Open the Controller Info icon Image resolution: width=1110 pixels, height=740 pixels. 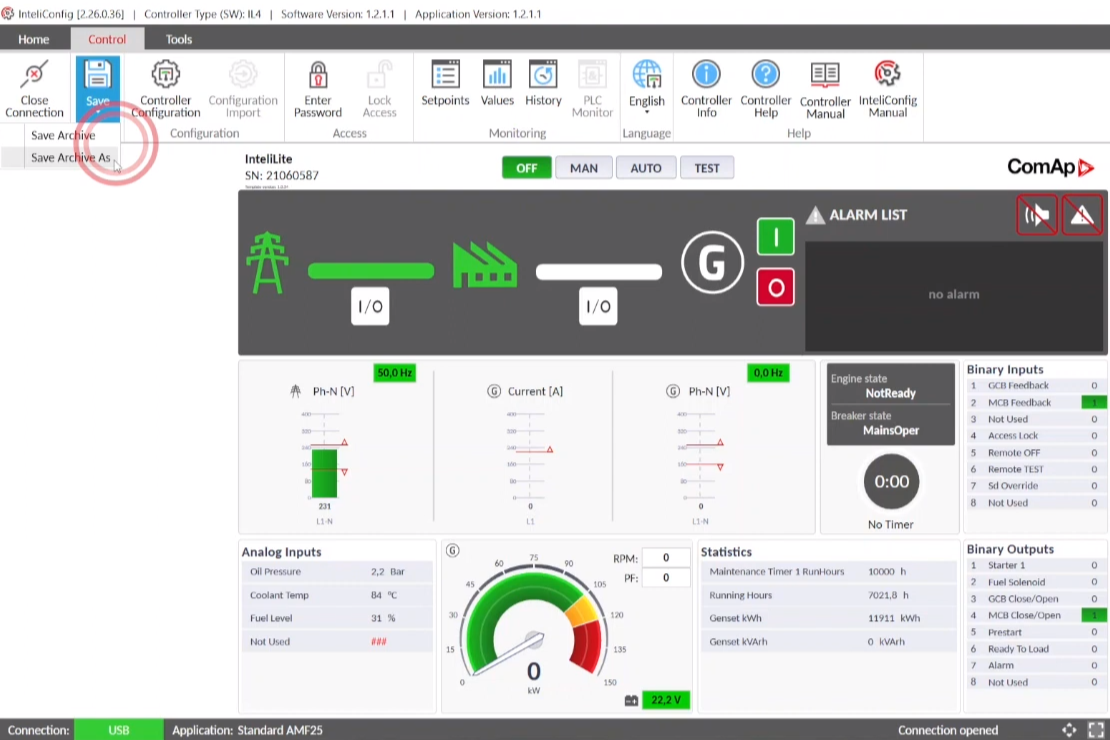click(x=706, y=76)
